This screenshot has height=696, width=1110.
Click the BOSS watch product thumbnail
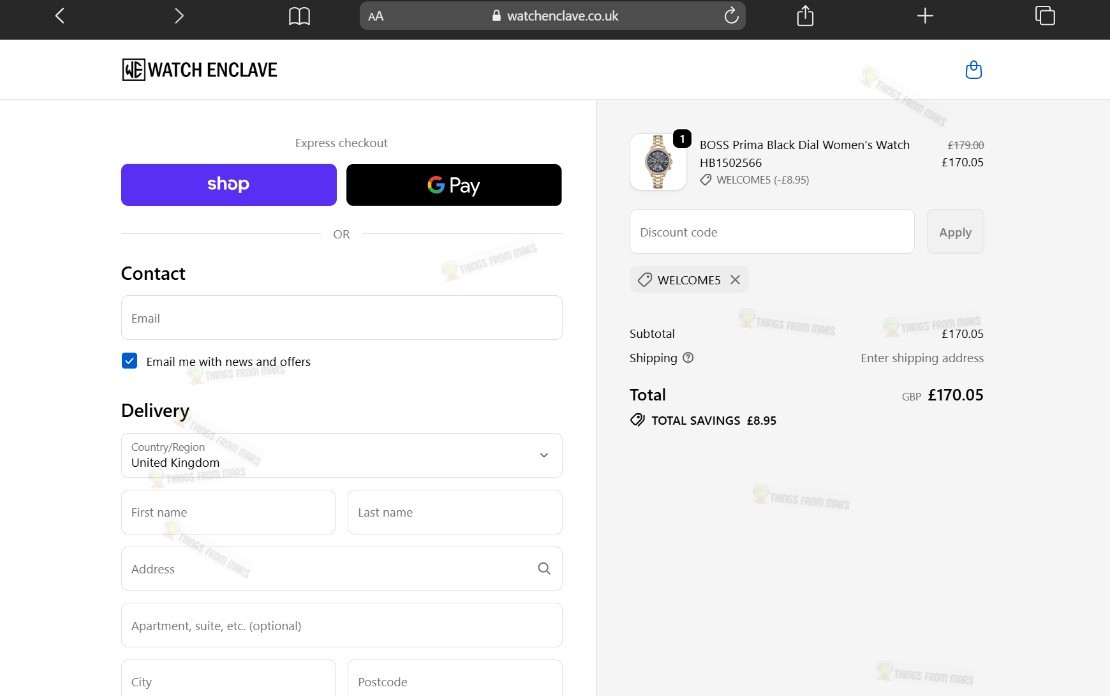658,162
